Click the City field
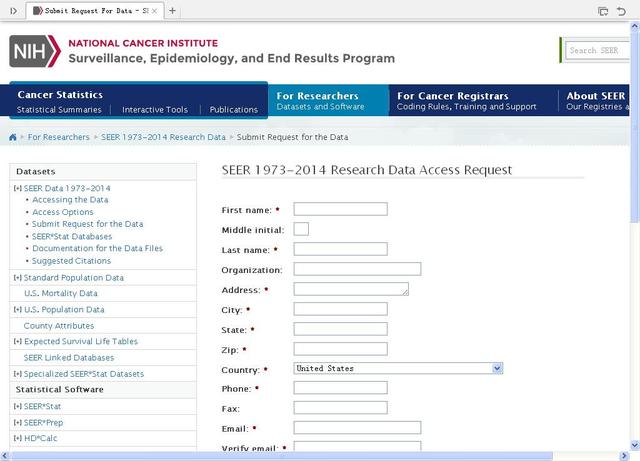This screenshot has width=640, height=461. coord(340,309)
